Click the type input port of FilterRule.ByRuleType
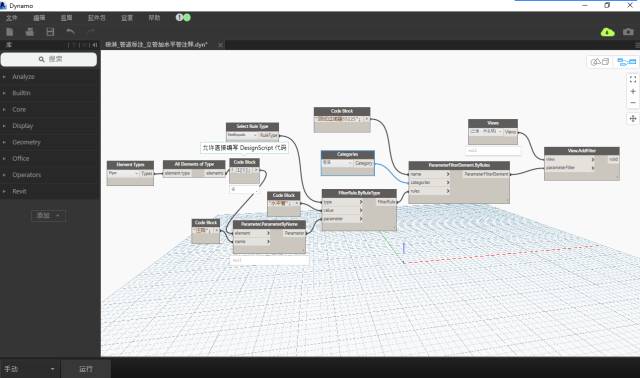 click(343, 202)
